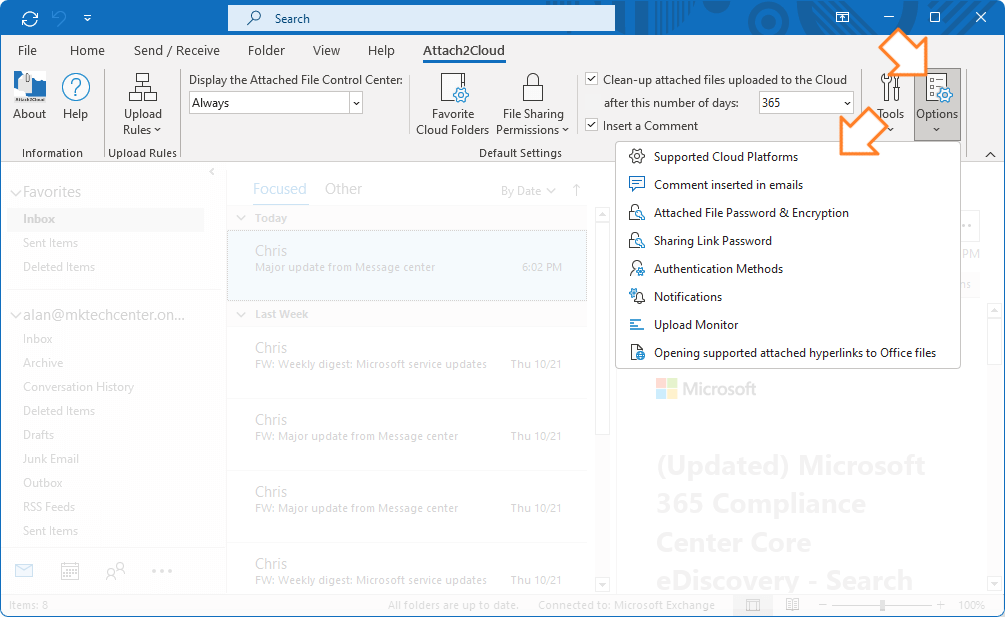Switch to the Home ribbon tab
The height and width of the screenshot is (617, 1005).
[86, 50]
